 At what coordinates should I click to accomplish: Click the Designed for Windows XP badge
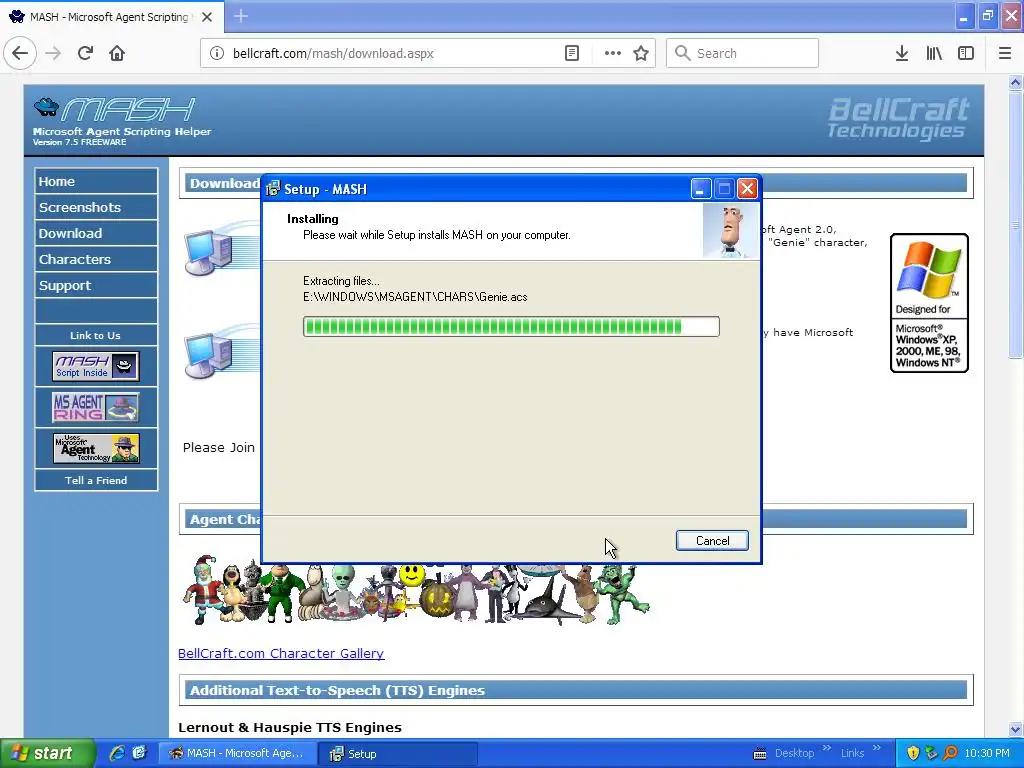coord(929,303)
